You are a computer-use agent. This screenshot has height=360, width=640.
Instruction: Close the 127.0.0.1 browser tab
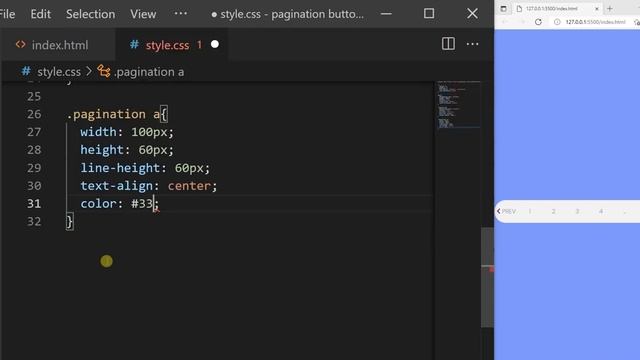[596, 9]
